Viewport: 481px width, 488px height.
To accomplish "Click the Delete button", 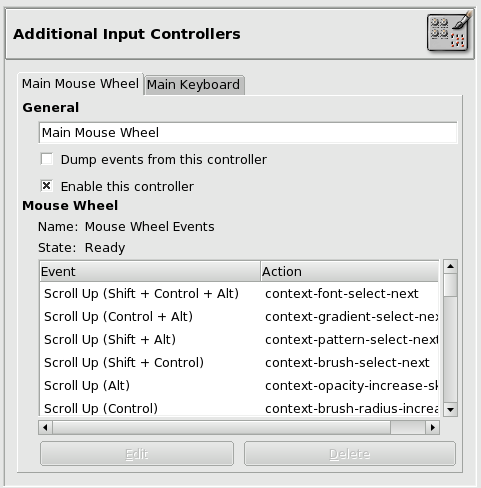I will pyautogui.click(x=350, y=454).
